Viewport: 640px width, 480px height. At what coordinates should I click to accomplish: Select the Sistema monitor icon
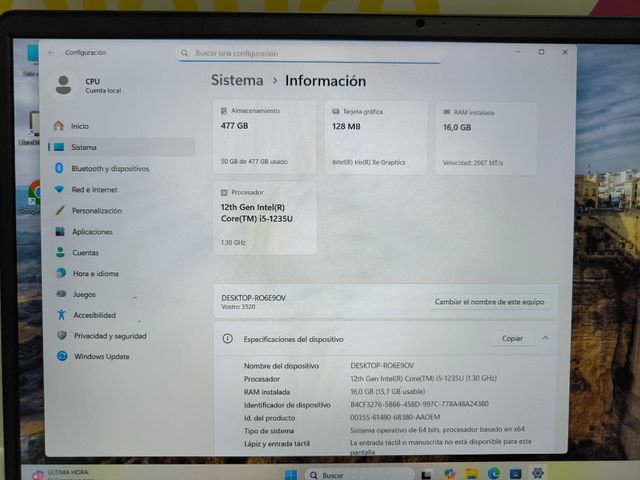[59, 147]
